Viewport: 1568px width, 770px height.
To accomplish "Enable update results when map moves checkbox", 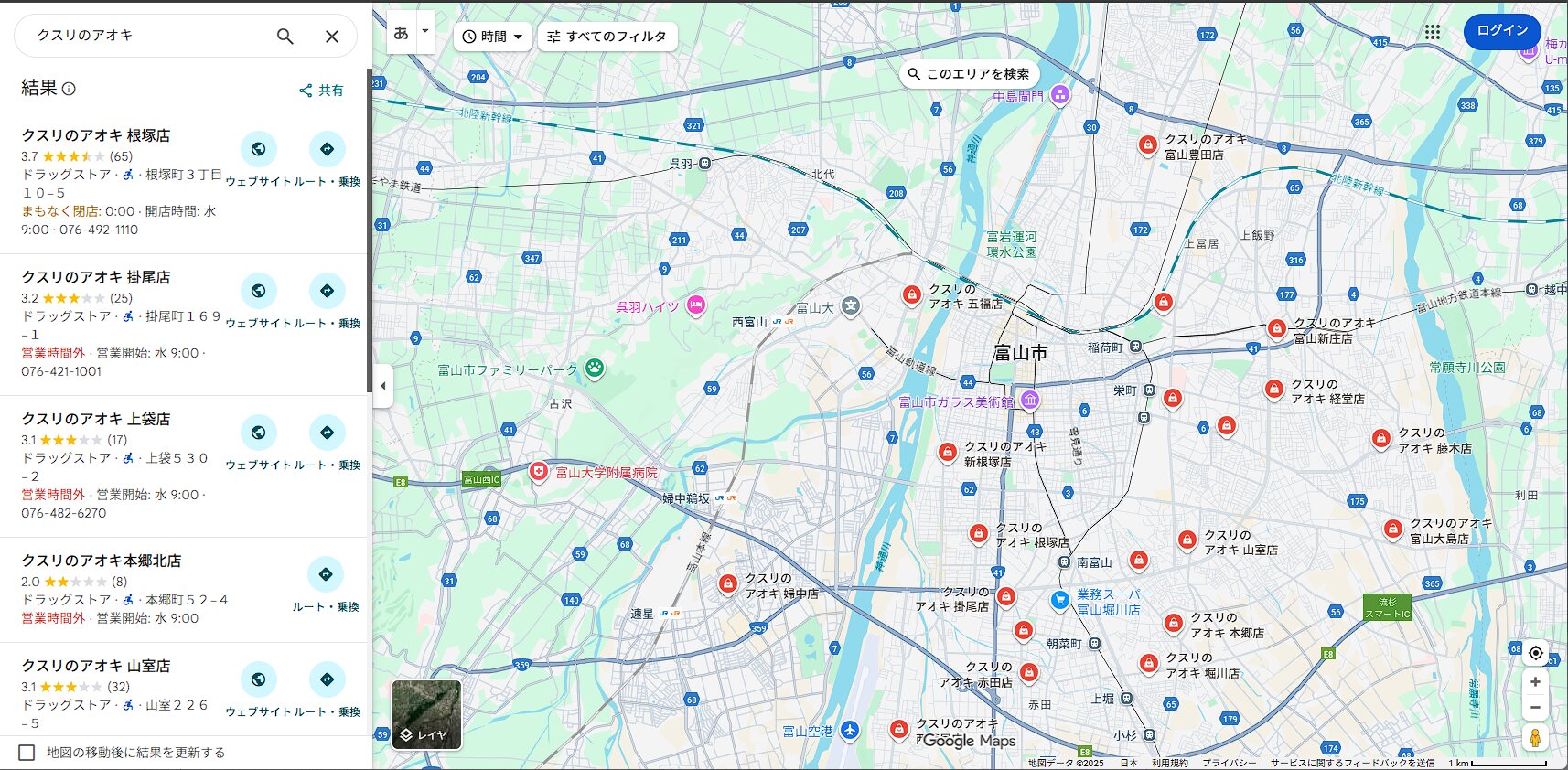I will click(x=27, y=753).
